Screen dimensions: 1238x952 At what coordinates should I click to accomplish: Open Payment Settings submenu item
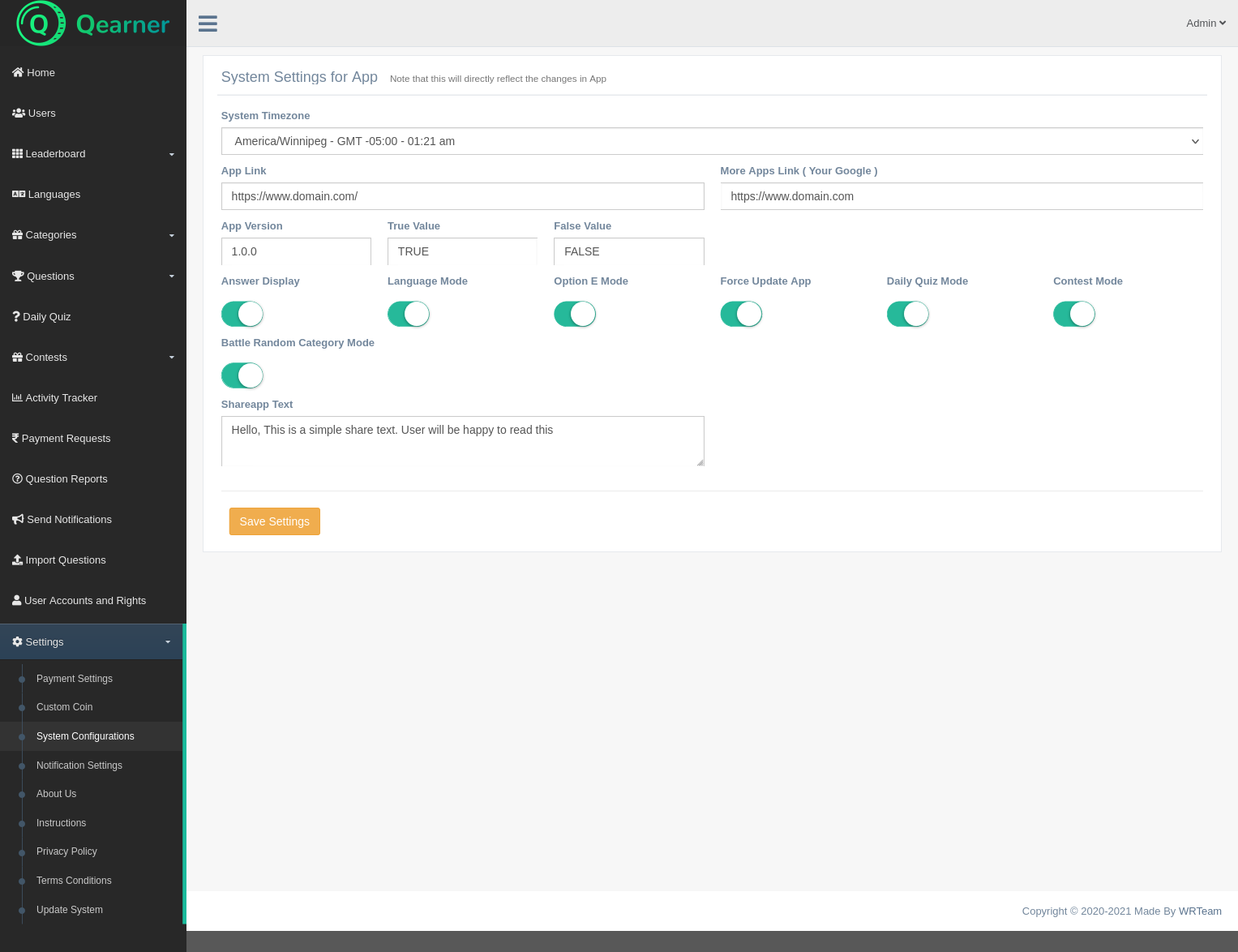click(x=75, y=679)
